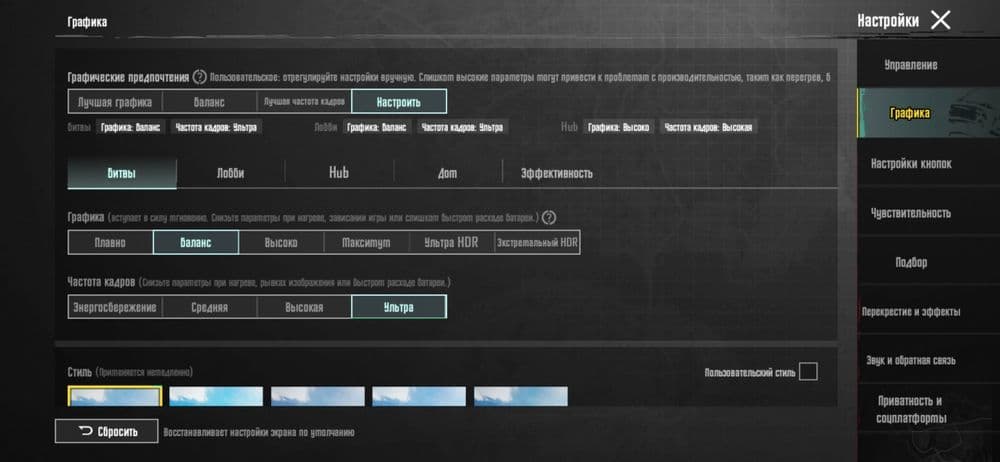The width and height of the screenshot is (1000, 462).
Task: Set graphics quality to Баланс
Action: pyautogui.click(x=196, y=242)
